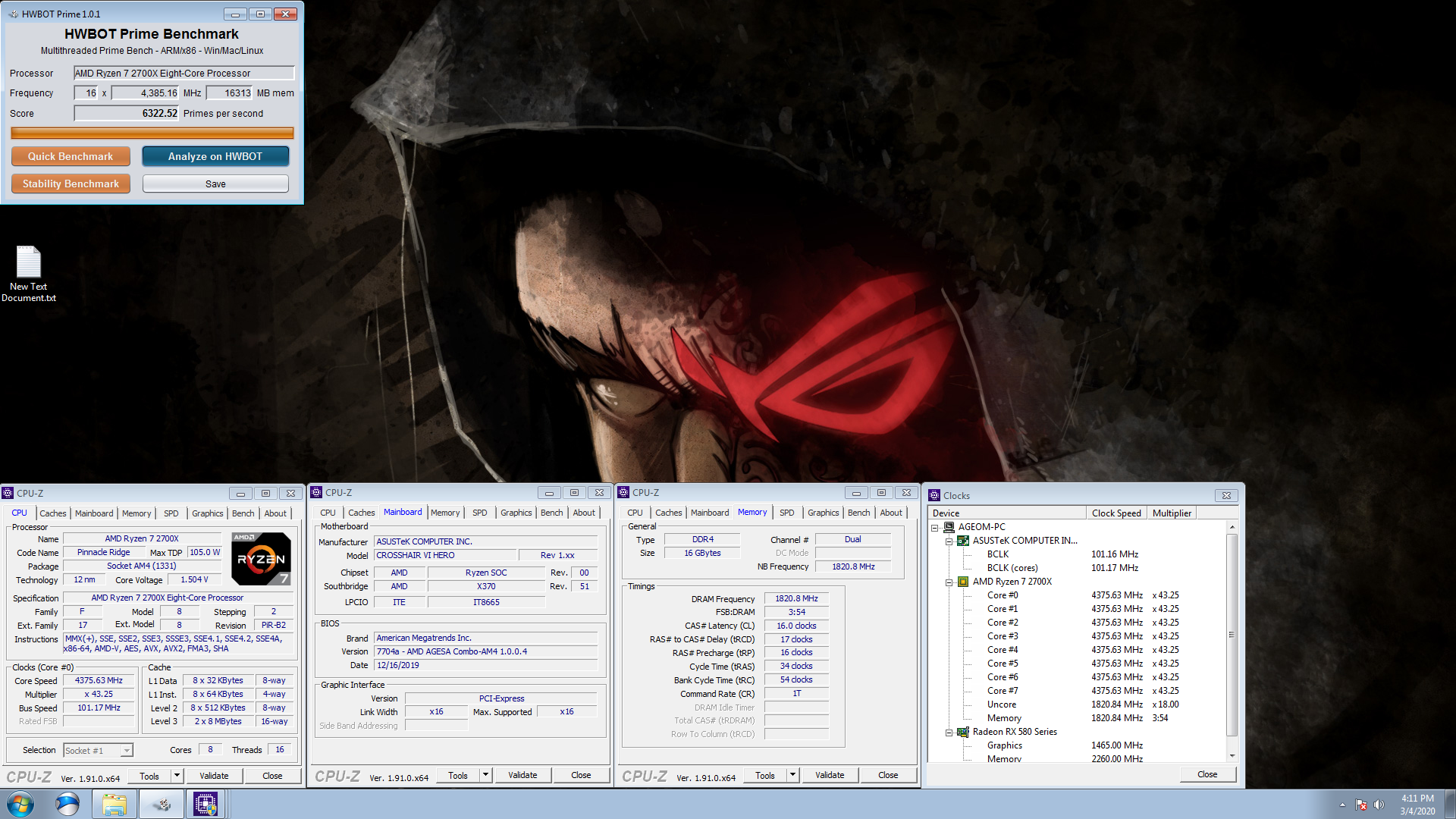Click Validate in the first CPU-Z window
This screenshot has width=1456, height=819.
pos(214,776)
